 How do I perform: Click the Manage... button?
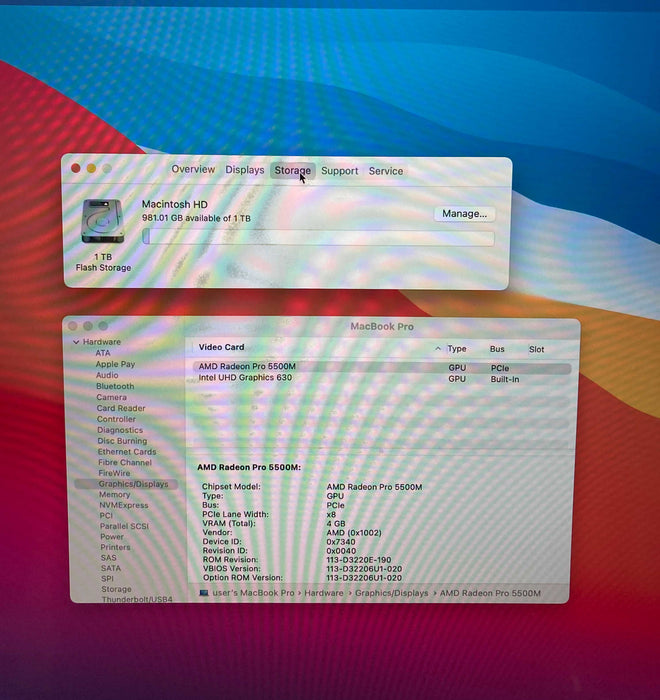tap(464, 214)
